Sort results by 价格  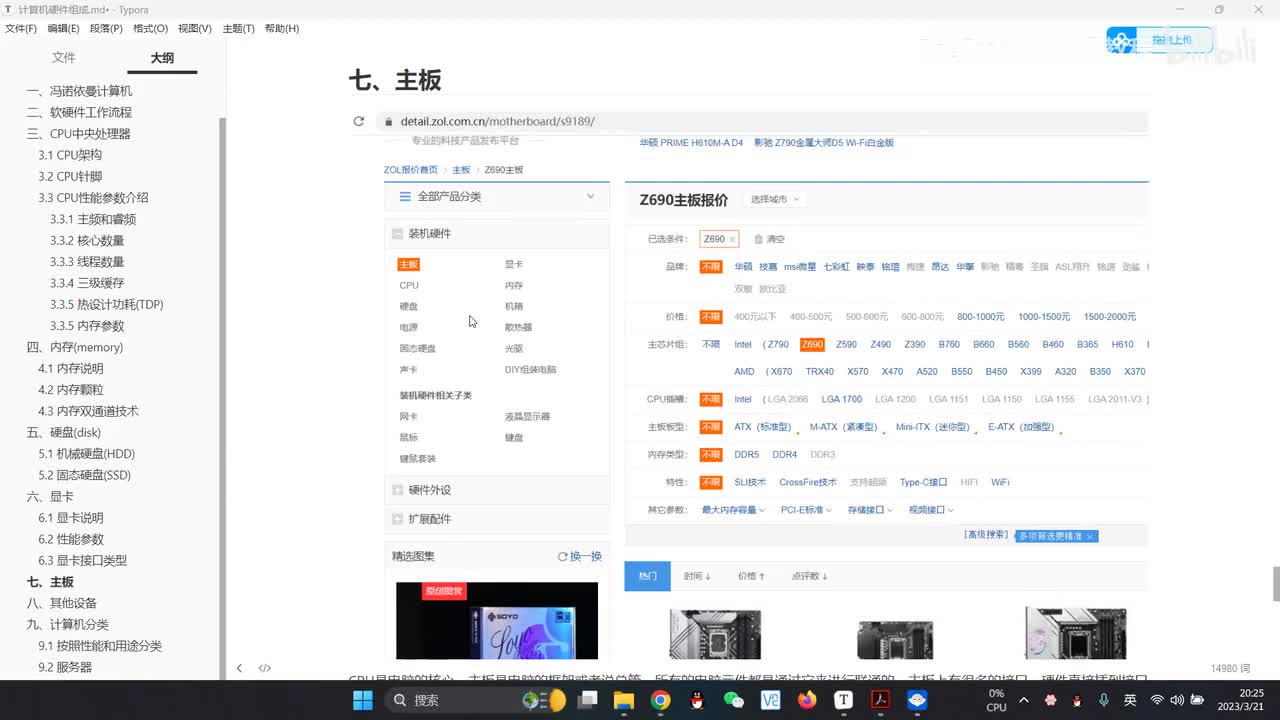pyautogui.click(x=751, y=576)
